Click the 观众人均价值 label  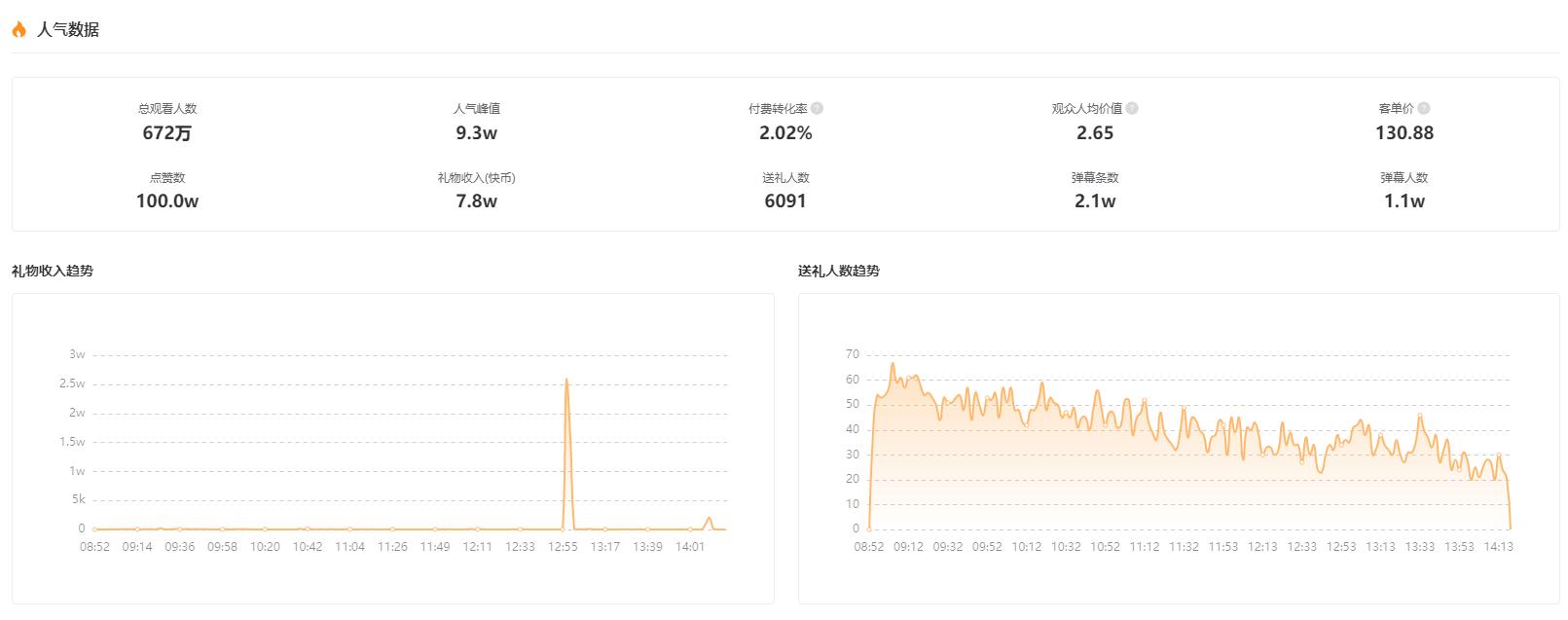pyautogui.click(x=1087, y=109)
